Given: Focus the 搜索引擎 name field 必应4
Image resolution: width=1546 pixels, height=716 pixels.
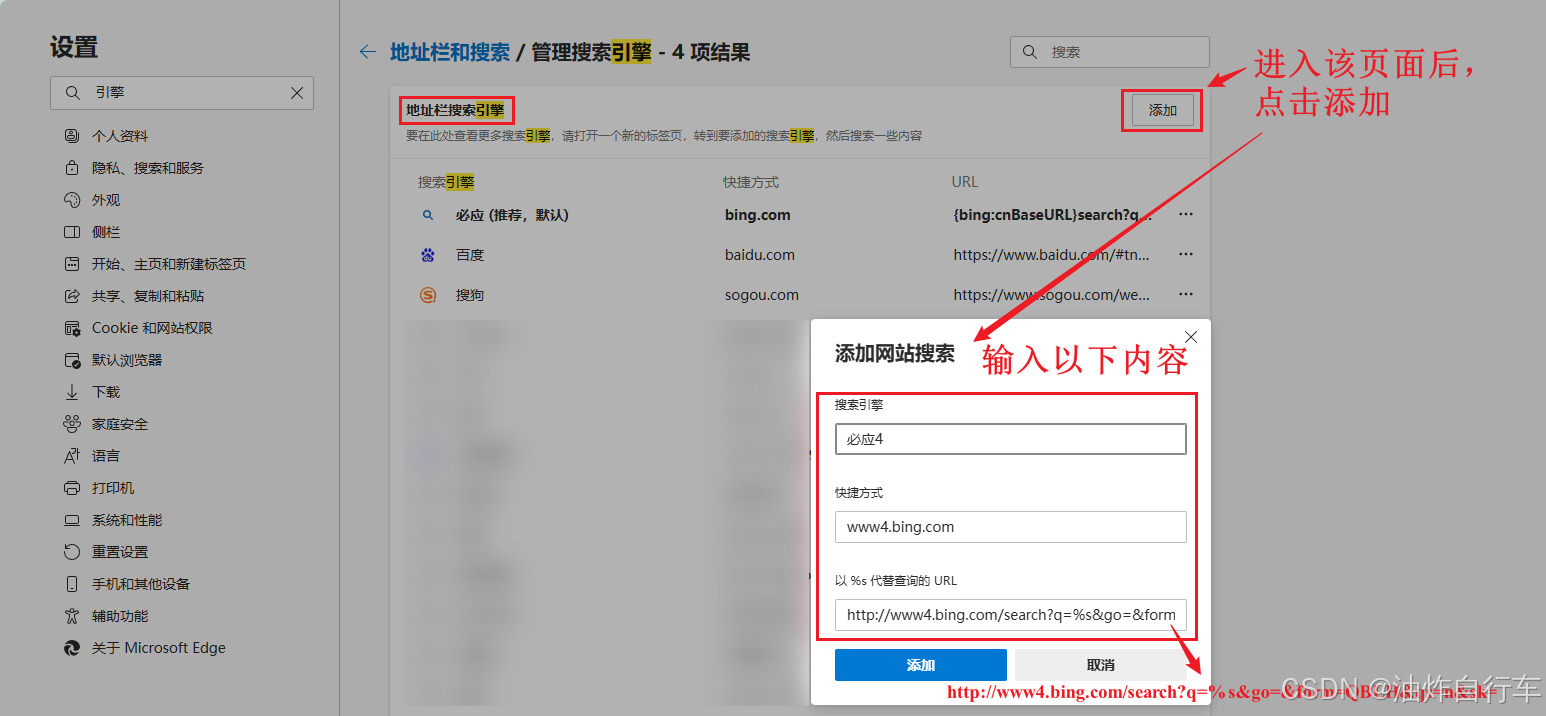Looking at the screenshot, I should click(x=1011, y=439).
